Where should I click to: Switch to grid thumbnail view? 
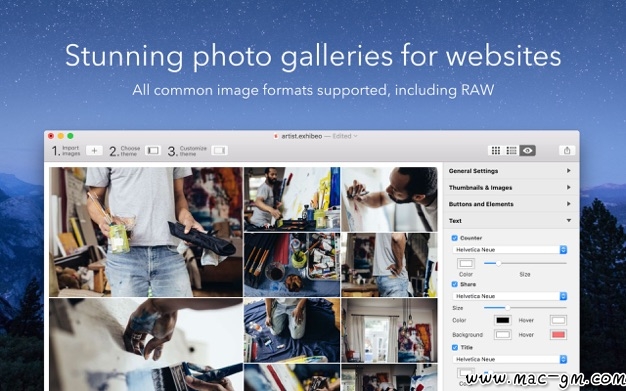click(x=495, y=151)
